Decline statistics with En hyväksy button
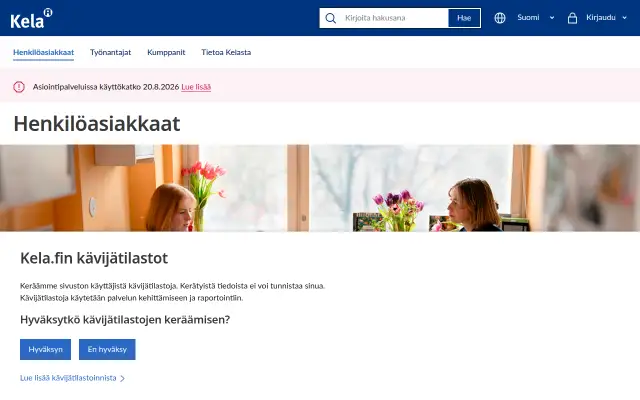640x400 pixels. click(107, 349)
